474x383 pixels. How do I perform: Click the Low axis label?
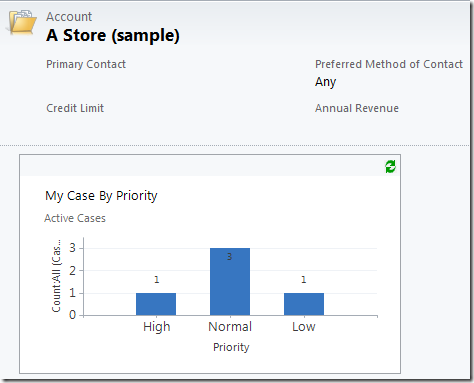[x=304, y=327]
